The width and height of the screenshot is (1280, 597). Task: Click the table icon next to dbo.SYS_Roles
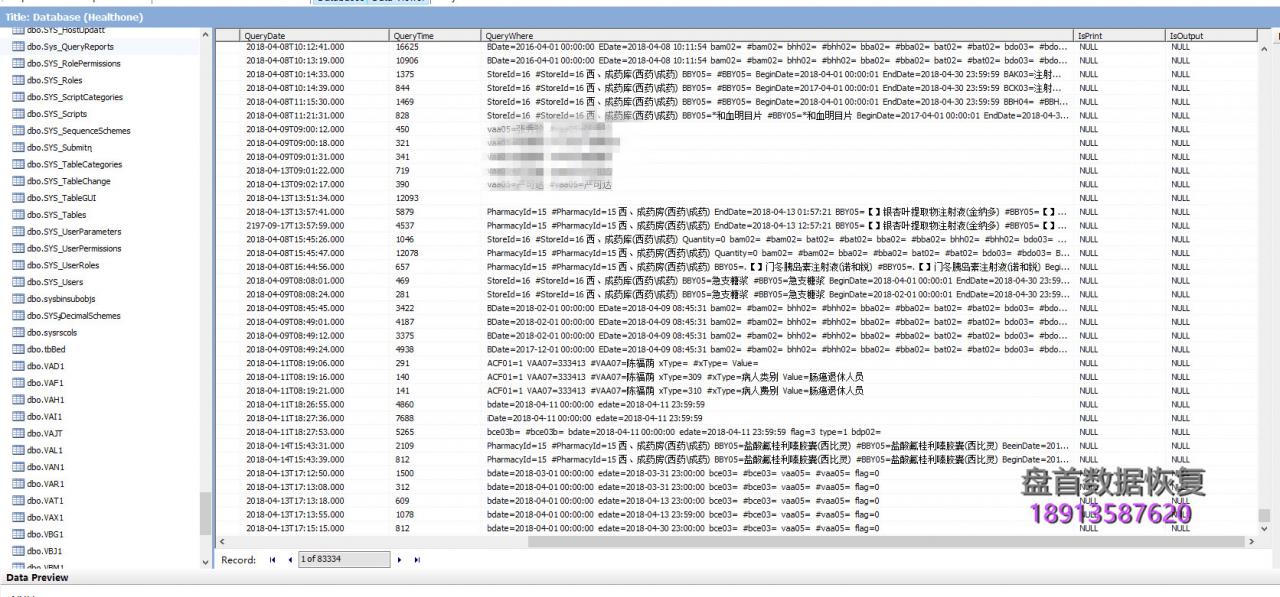point(18,80)
